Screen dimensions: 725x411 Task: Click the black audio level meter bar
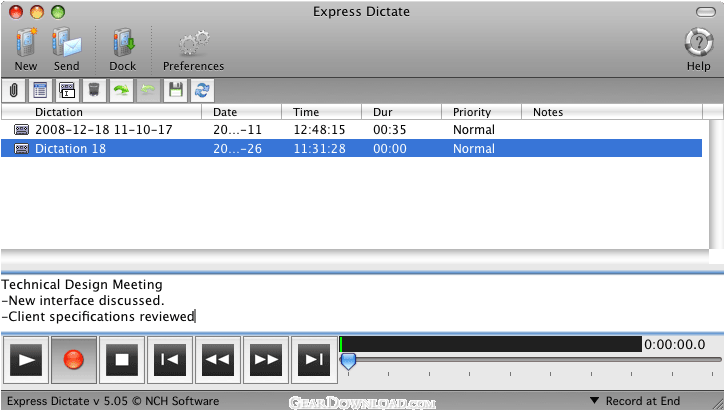coord(491,344)
